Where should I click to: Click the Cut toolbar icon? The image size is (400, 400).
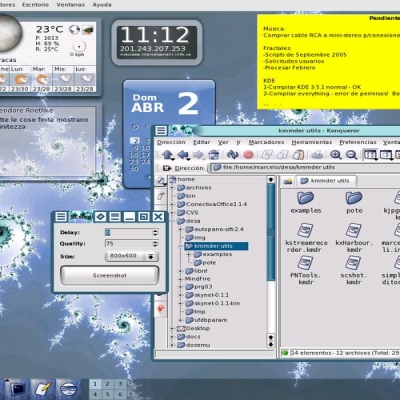pos(267,155)
